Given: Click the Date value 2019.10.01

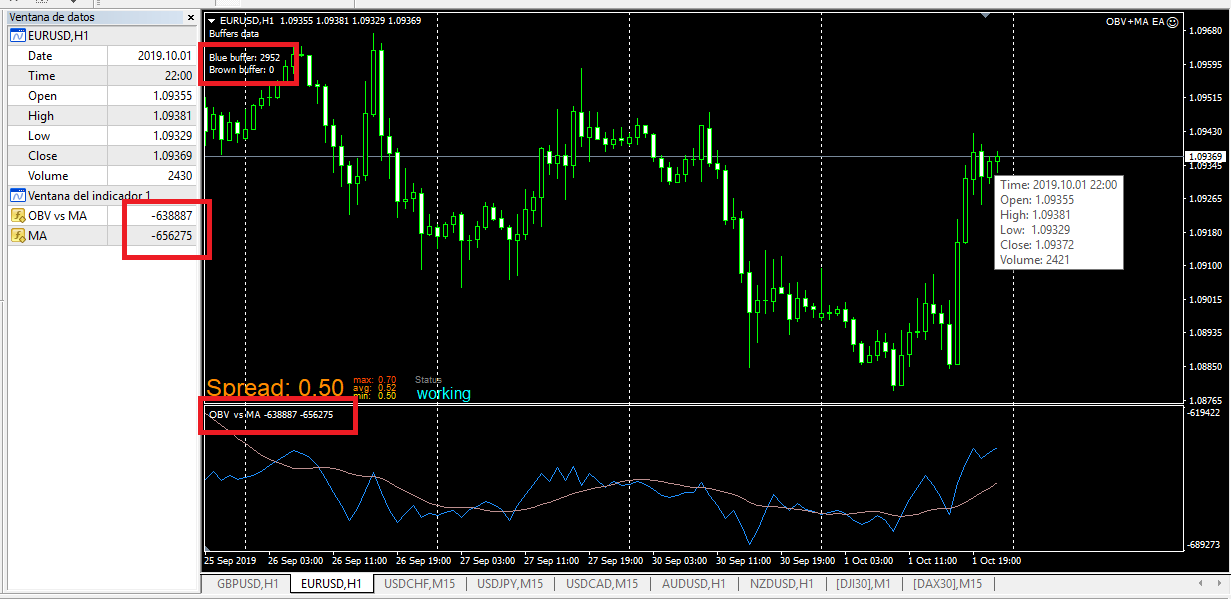Looking at the screenshot, I should coord(165,56).
